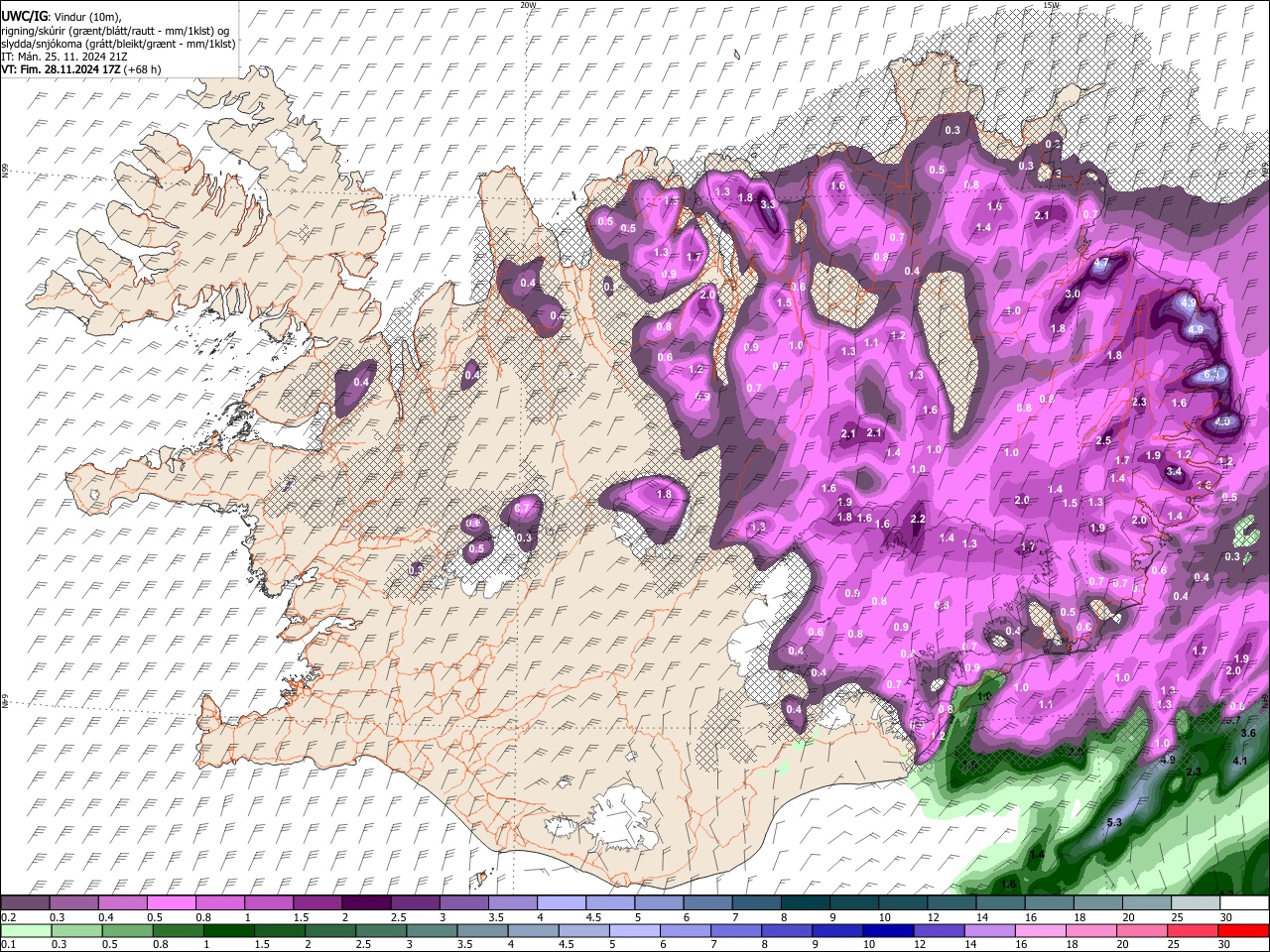This screenshot has height=952, width=1270.
Task: Pick the light pink 16 swatch in the rain scale
Action: [x=1041, y=931]
